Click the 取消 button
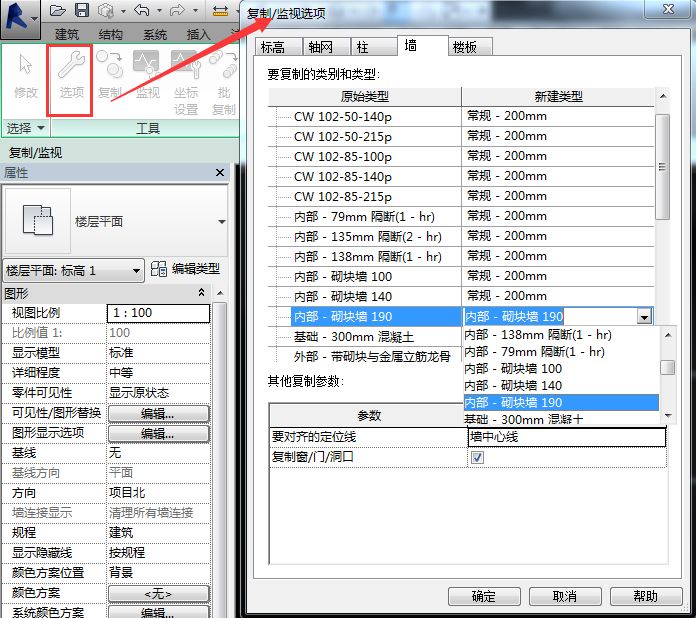 pyautogui.click(x=565, y=596)
